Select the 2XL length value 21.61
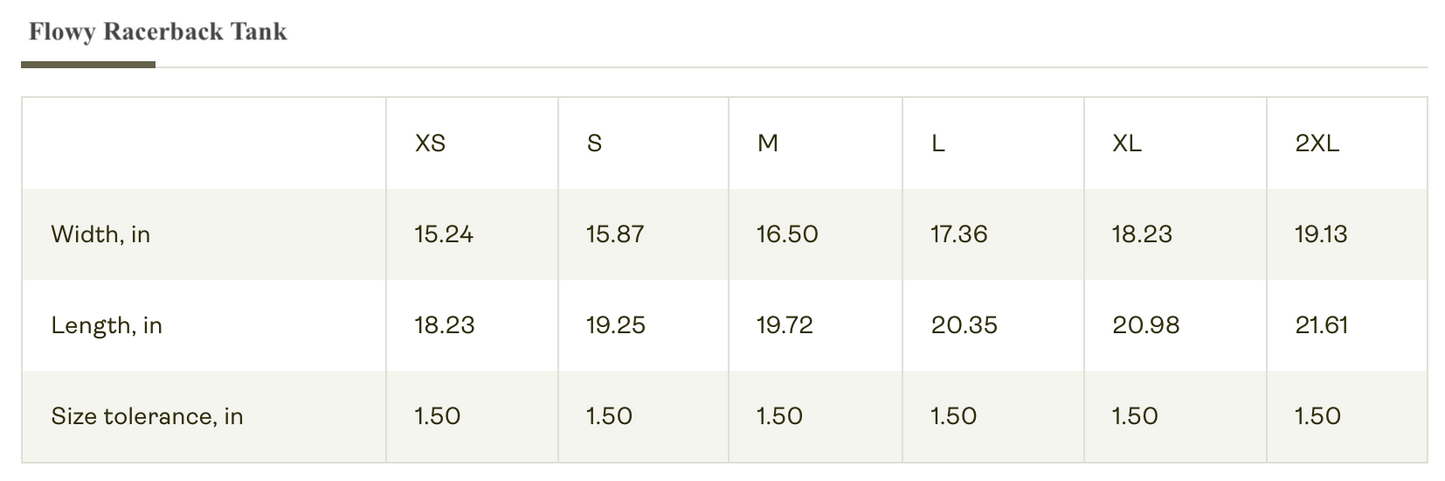 (x=1321, y=325)
